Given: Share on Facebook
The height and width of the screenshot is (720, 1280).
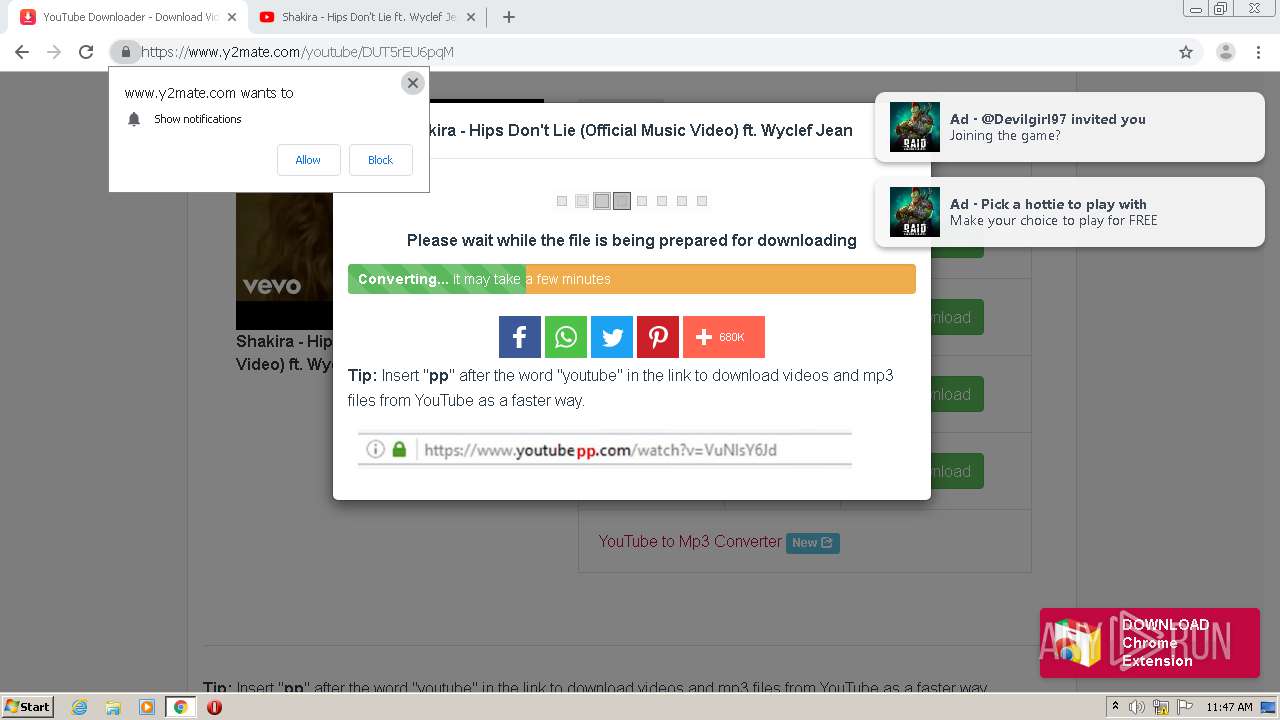Looking at the screenshot, I should click(x=520, y=337).
